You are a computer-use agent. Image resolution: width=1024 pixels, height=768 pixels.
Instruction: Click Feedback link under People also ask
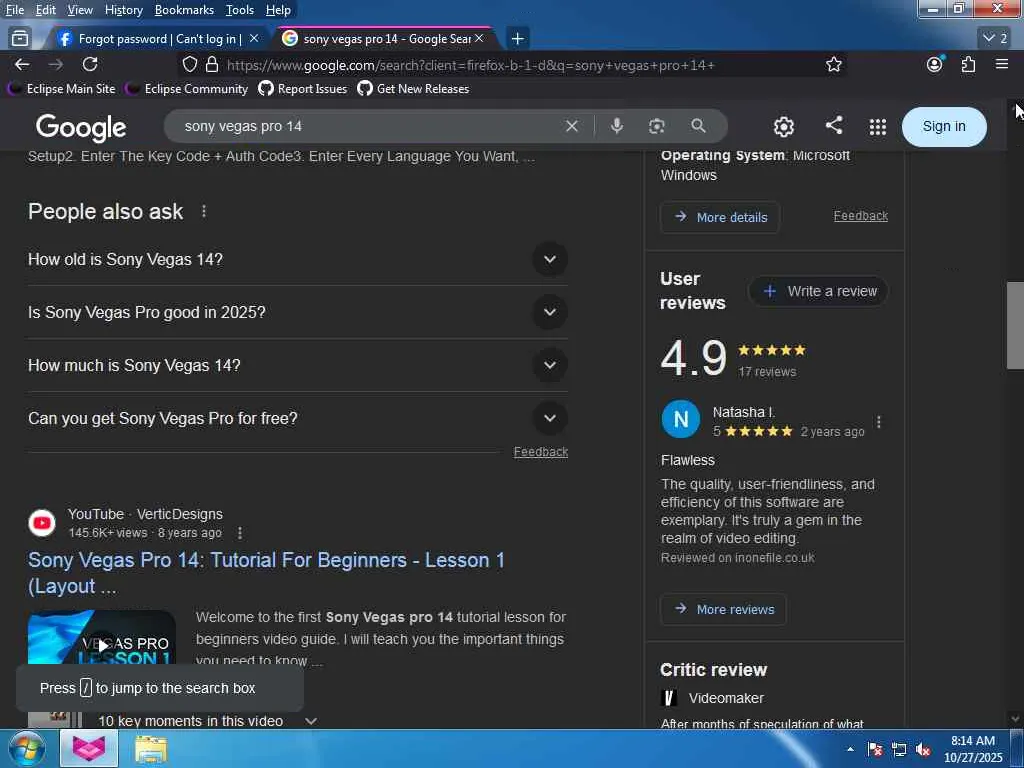point(541,452)
